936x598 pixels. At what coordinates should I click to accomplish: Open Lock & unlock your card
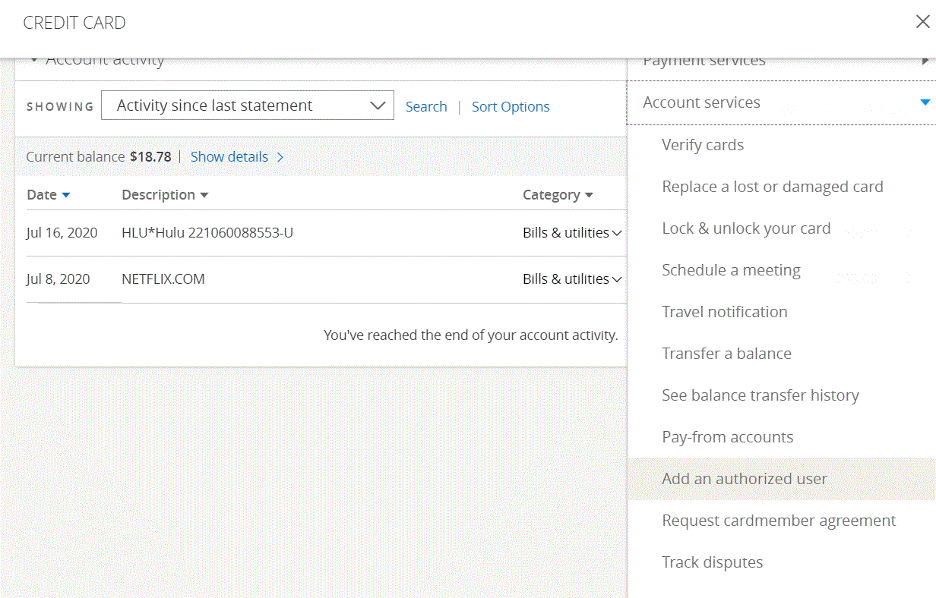(746, 228)
